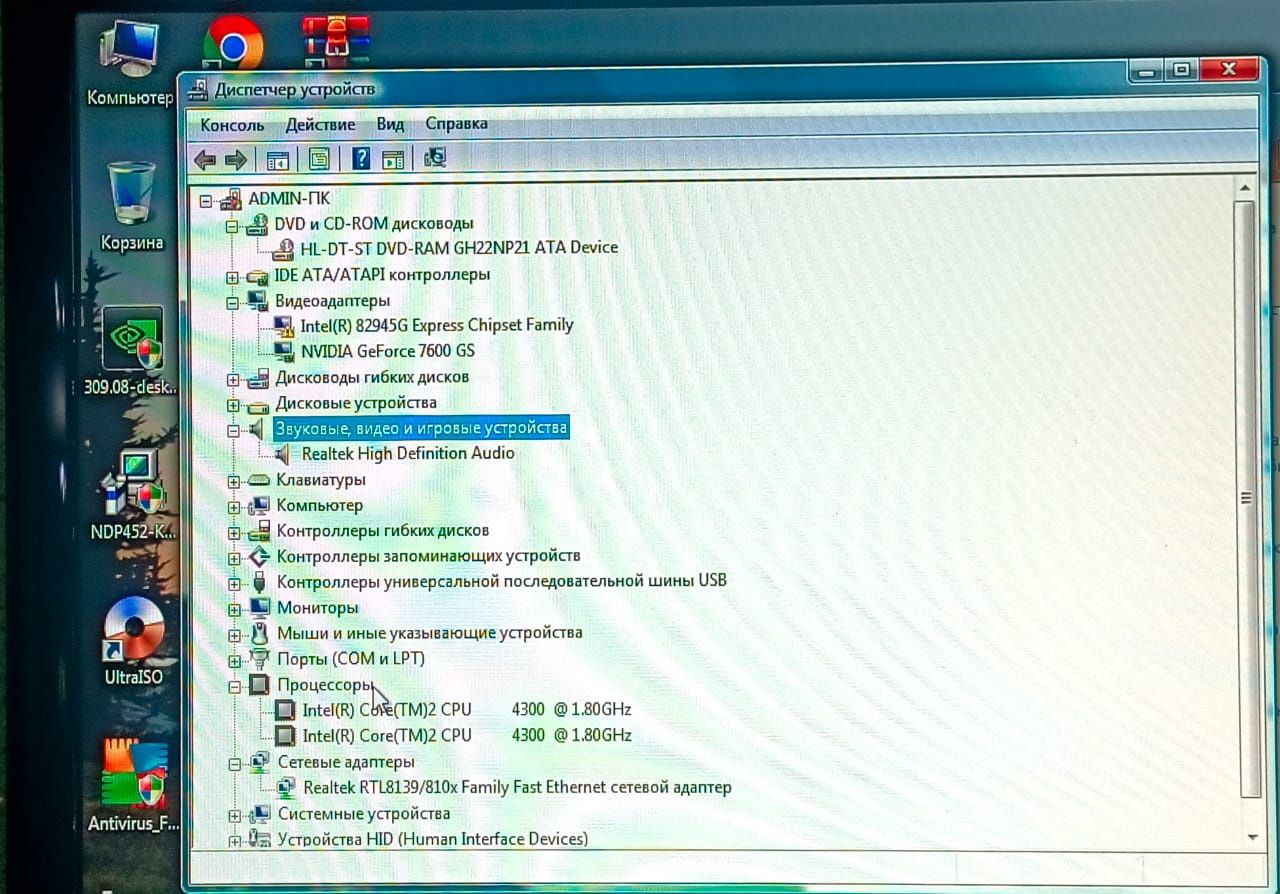
Task: Select NVIDIA GeForce 7600 GS adapter
Action: pyautogui.click(x=388, y=351)
